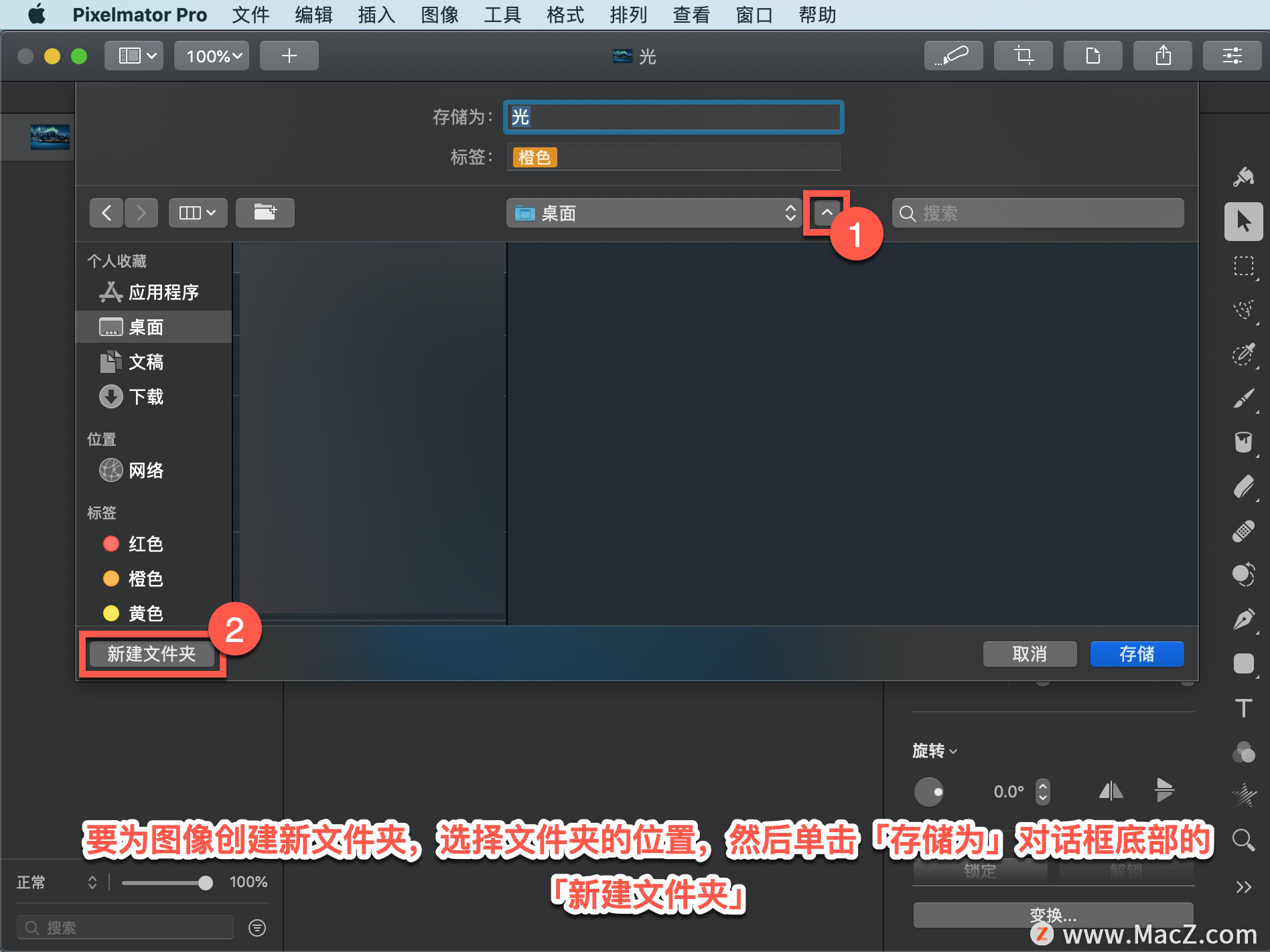The height and width of the screenshot is (952, 1270).
Task: Open the 工具 menu
Action: coord(502,15)
